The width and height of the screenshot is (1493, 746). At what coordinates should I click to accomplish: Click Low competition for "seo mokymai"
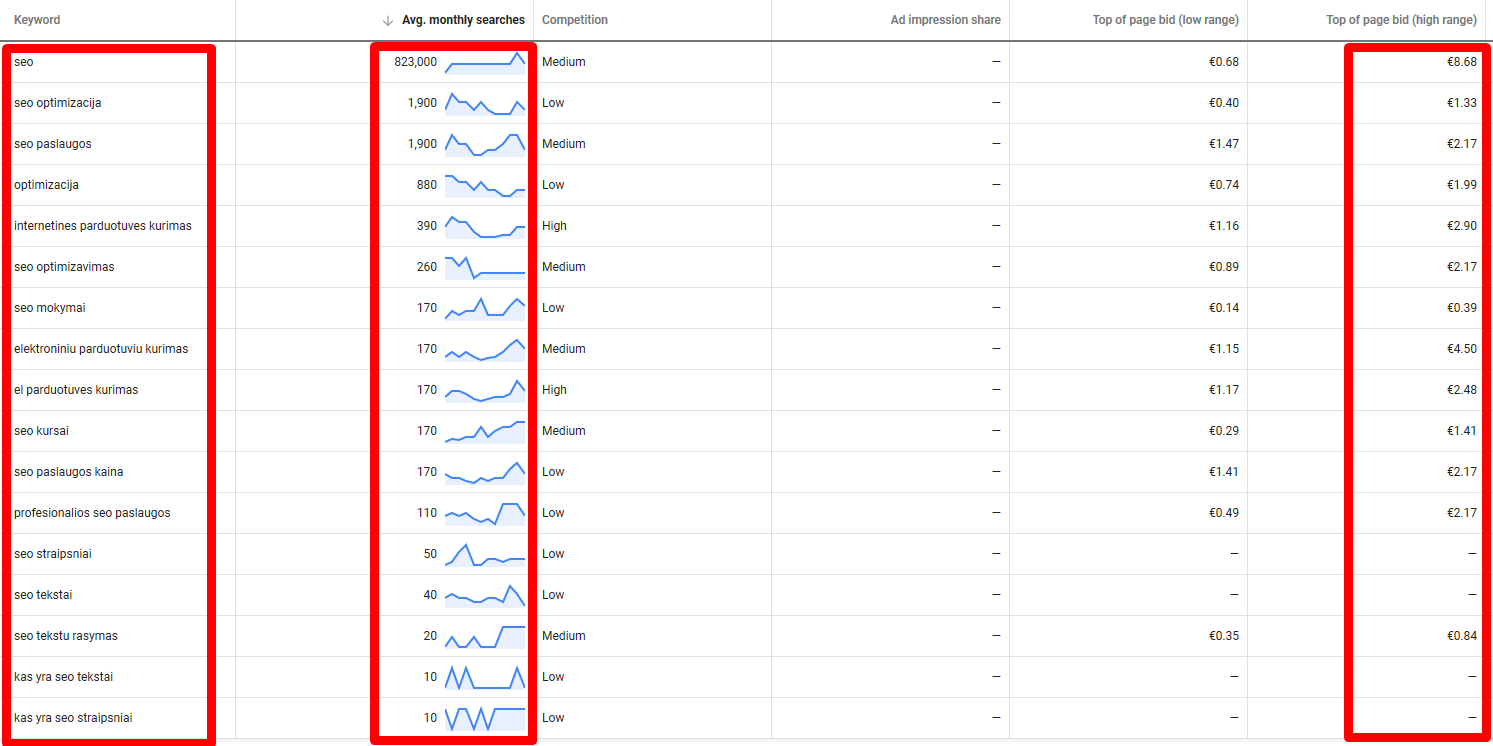(553, 308)
